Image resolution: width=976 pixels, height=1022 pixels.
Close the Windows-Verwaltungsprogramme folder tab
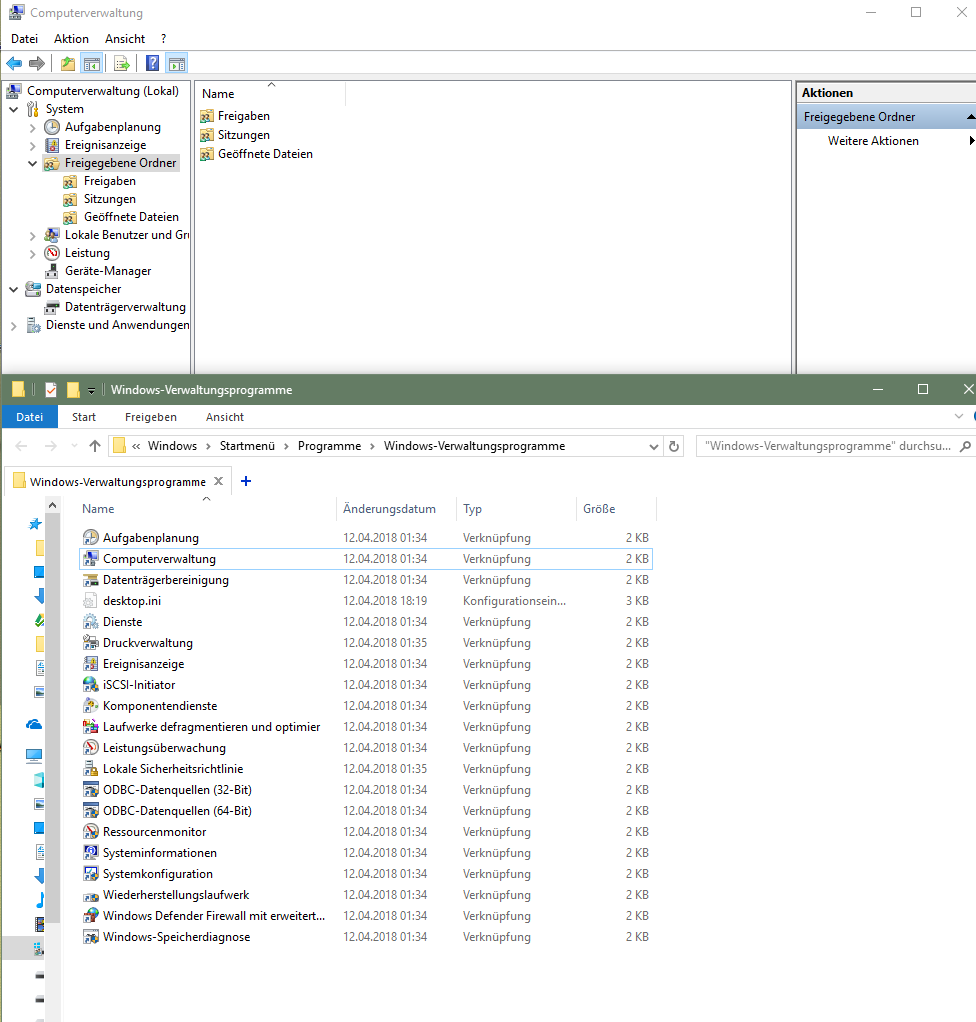[x=218, y=481]
